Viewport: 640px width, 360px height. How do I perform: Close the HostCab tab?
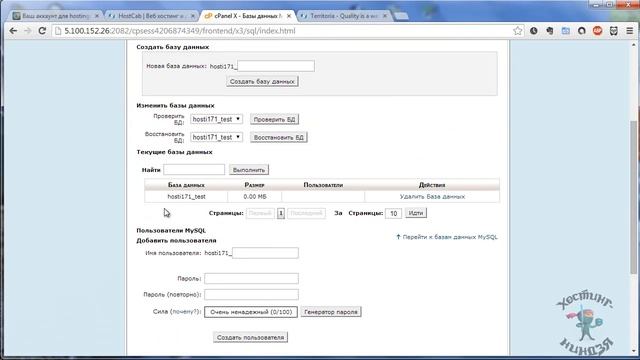193,16
